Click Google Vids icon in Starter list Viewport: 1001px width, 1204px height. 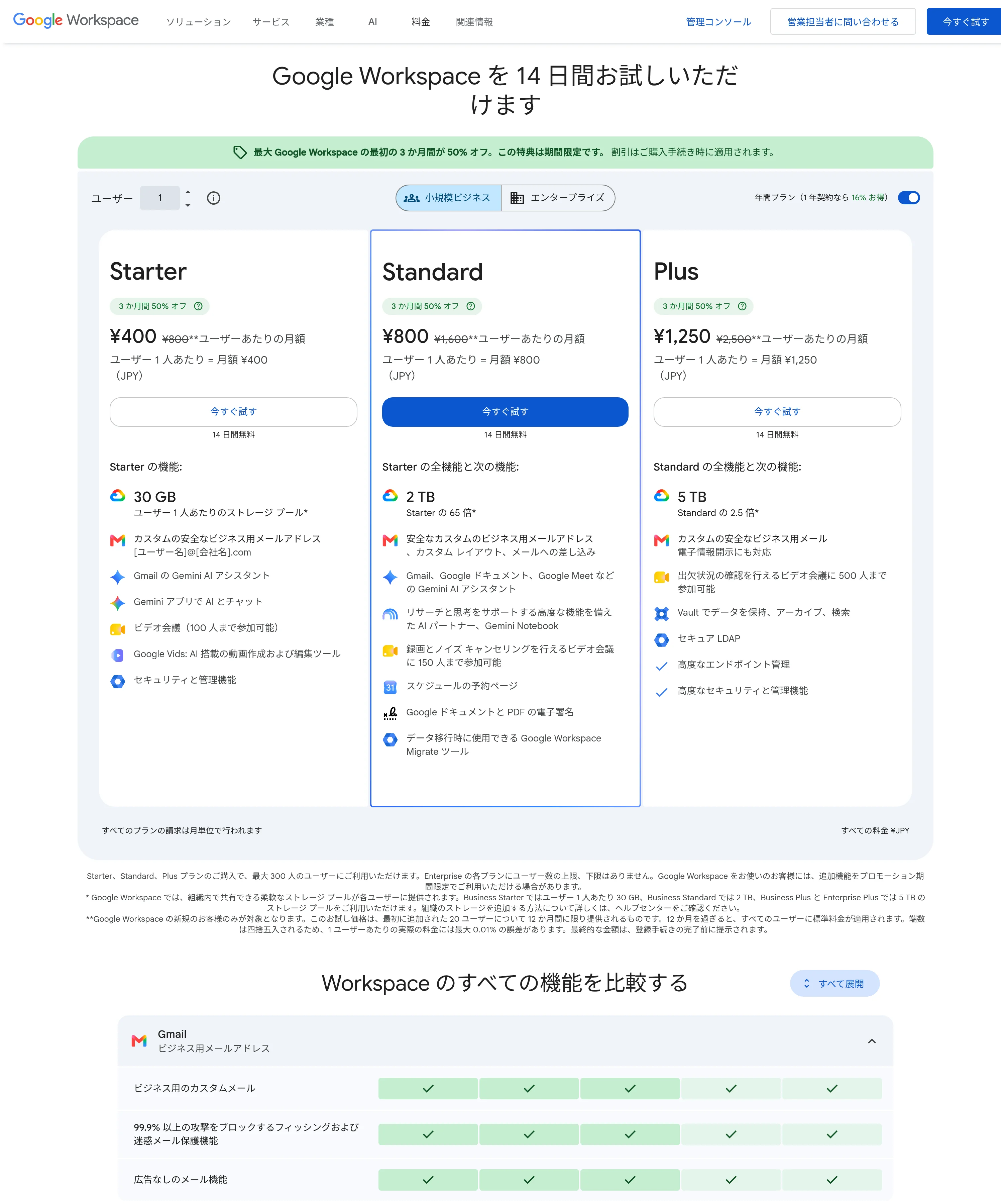tap(118, 655)
